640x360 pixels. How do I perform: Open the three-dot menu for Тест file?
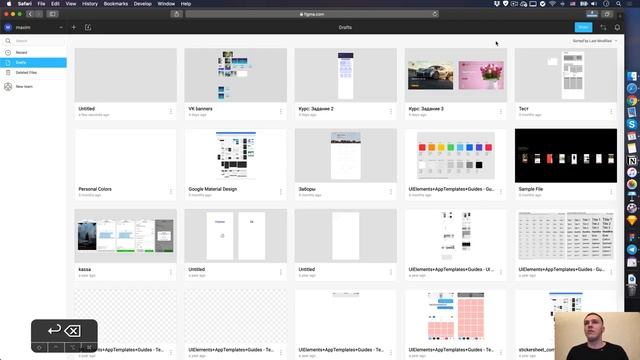[x=611, y=111]
